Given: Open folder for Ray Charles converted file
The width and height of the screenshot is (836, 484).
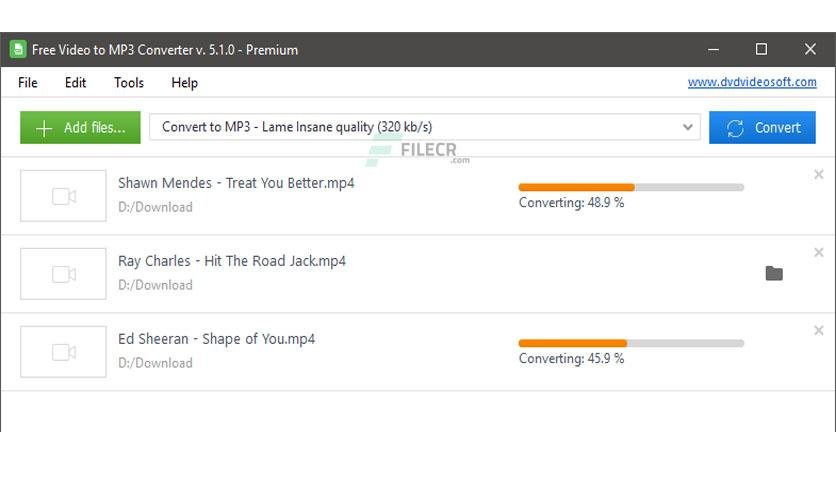Looking at the screenshot, I should point(774,273).
